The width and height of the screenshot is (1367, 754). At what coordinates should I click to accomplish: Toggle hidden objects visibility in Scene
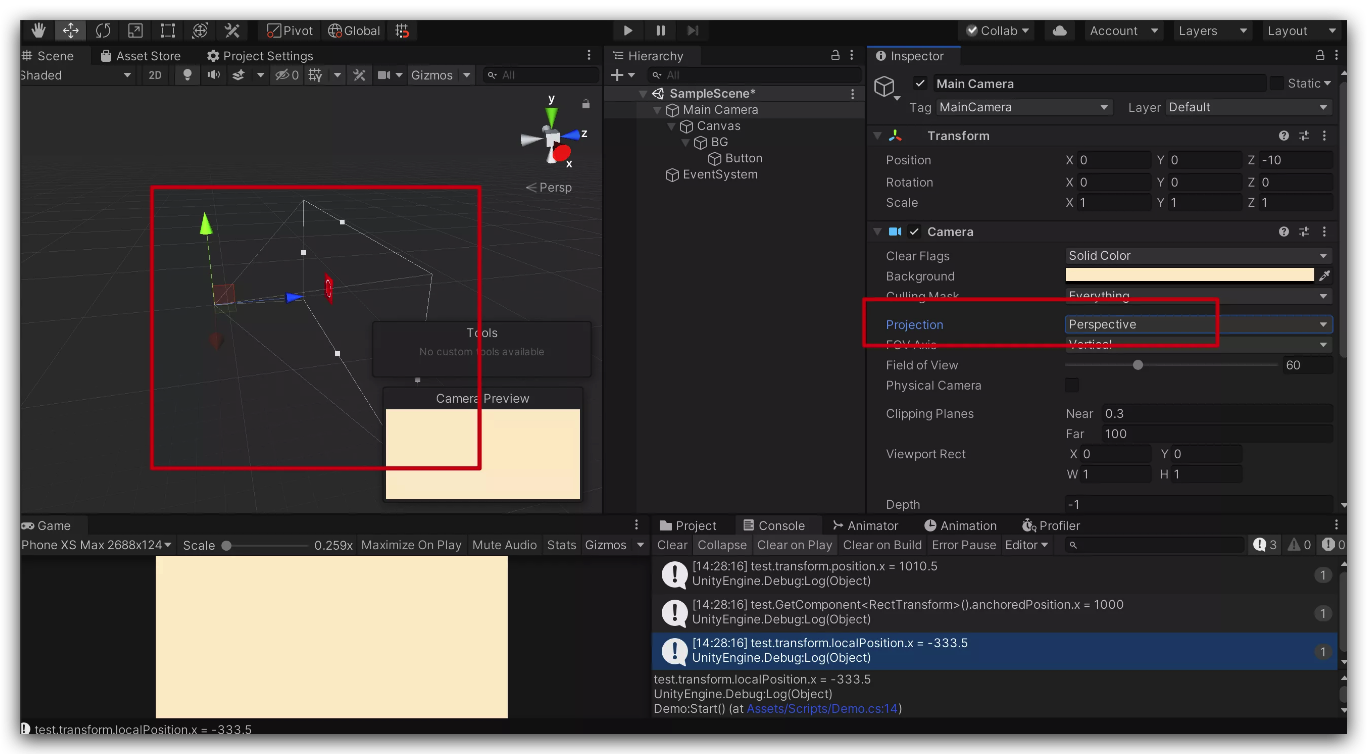pyautogui.click(x=286, y=75)
